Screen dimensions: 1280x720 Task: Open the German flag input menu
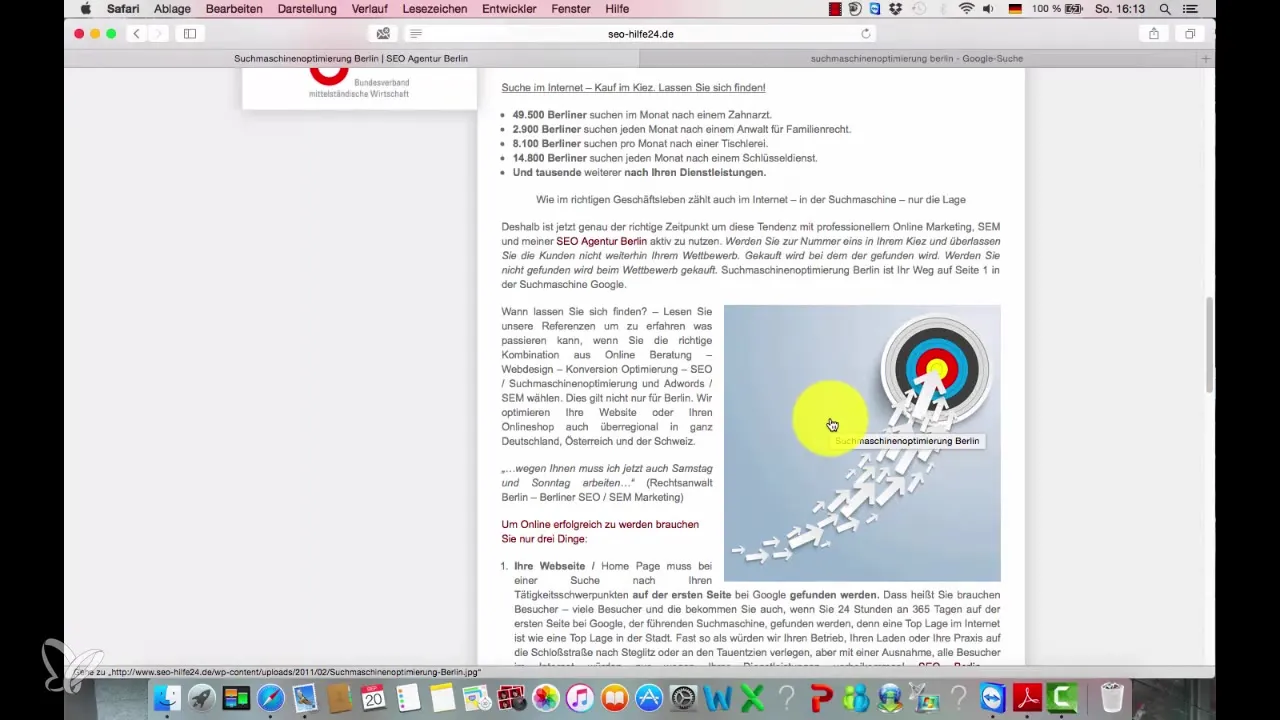1015,9
